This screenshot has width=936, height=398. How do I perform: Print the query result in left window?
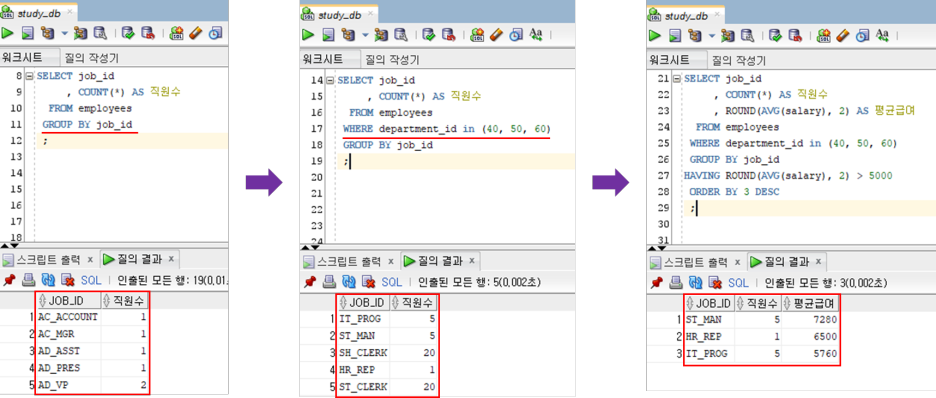pyautogui.click(x=28, y=279)
